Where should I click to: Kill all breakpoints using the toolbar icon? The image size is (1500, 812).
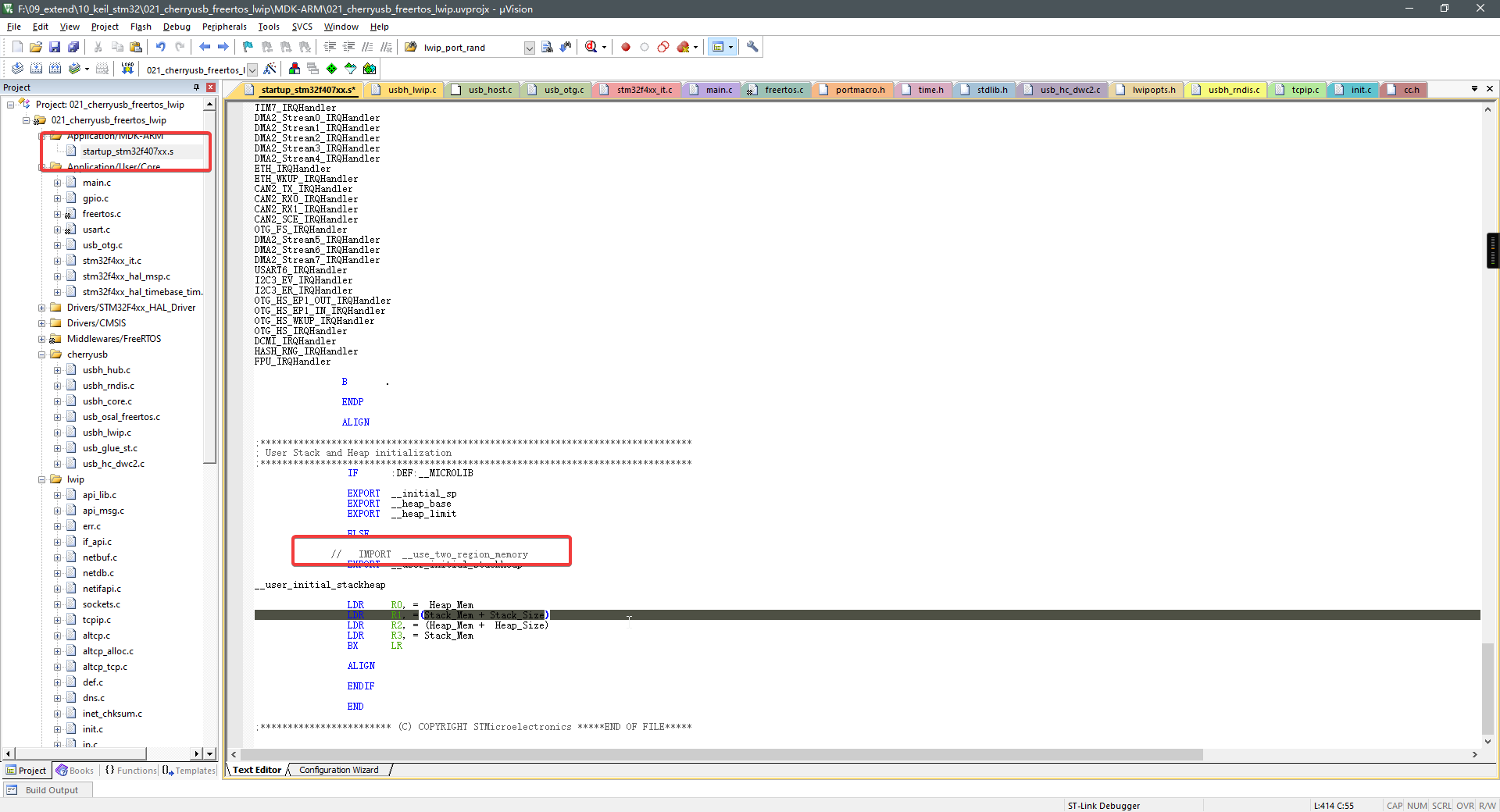click(x=682, y=47)
